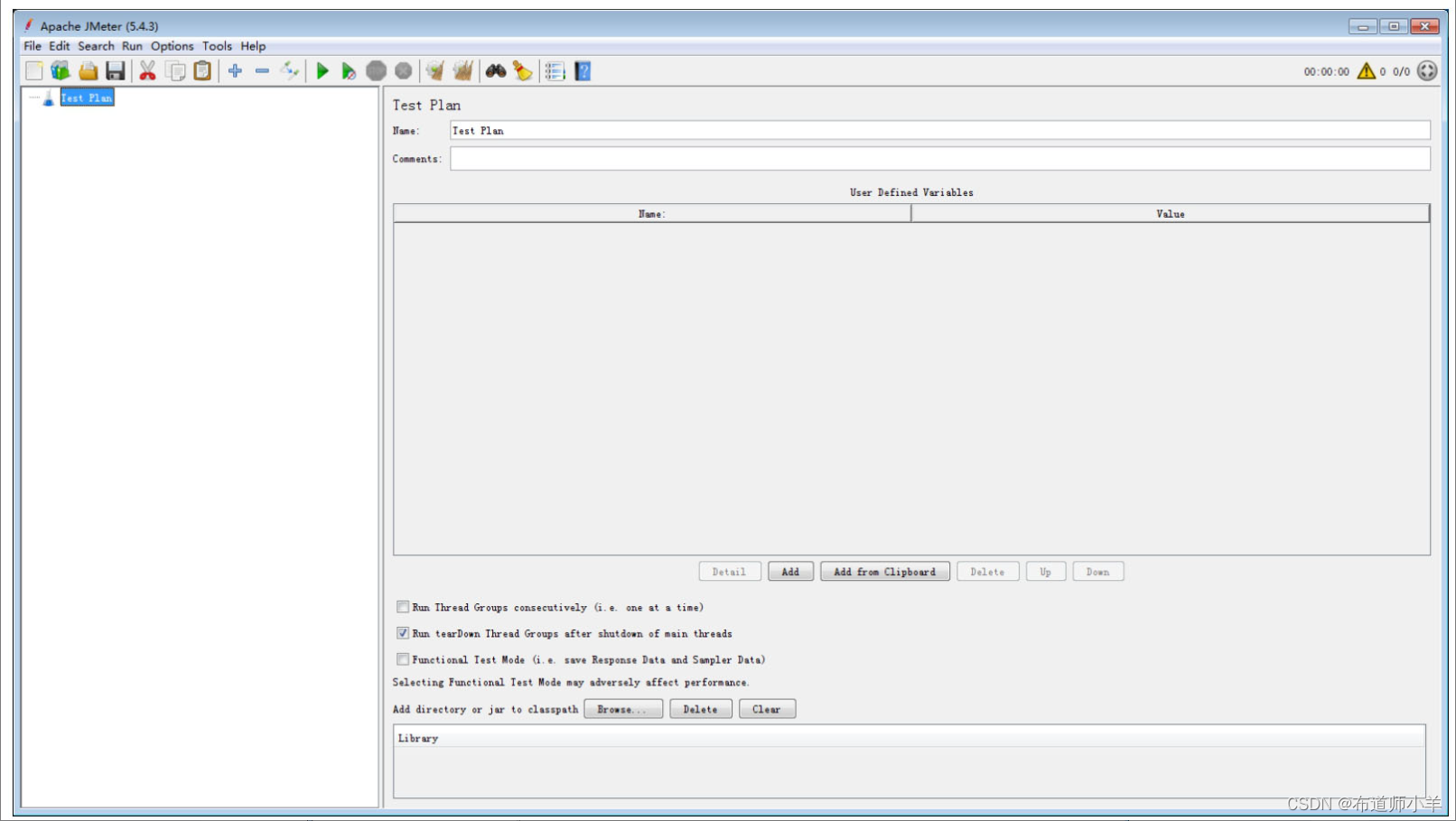This screenshot has width=1456, height=821.
Task: Click the classpath Delete button
Action: click(700, 709)
